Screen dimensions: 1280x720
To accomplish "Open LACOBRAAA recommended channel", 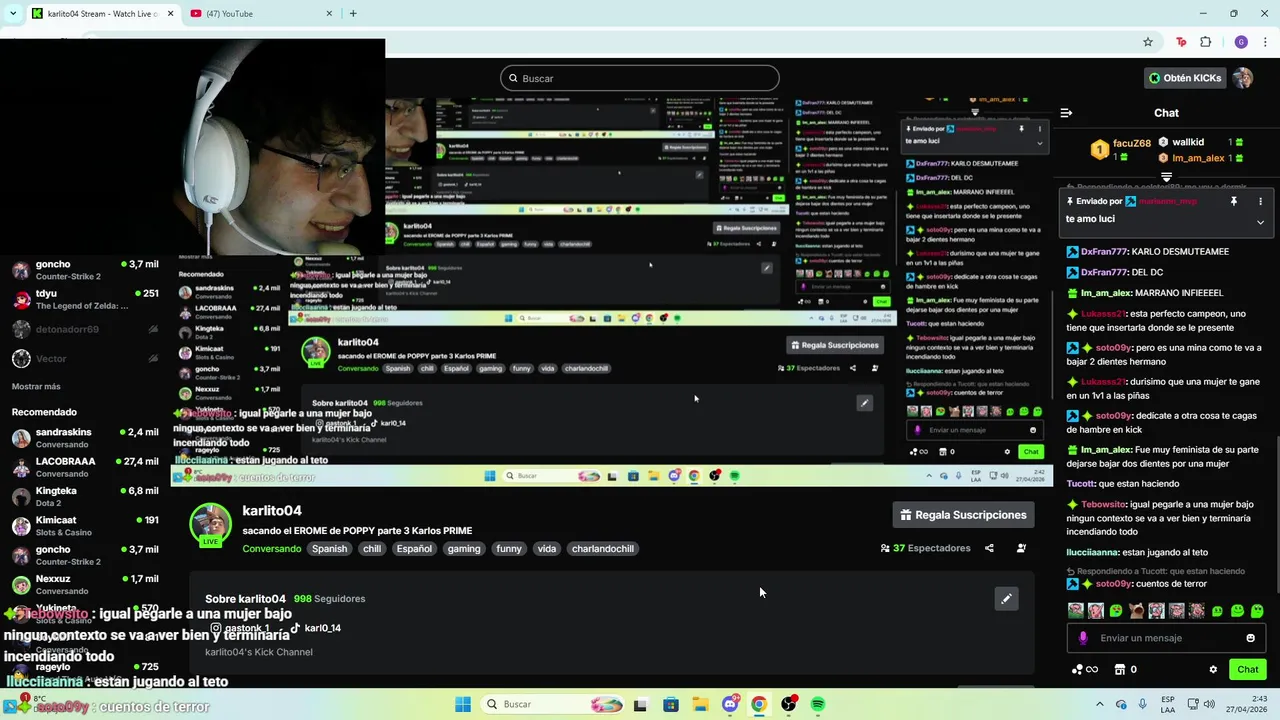I will click(85, 467).
